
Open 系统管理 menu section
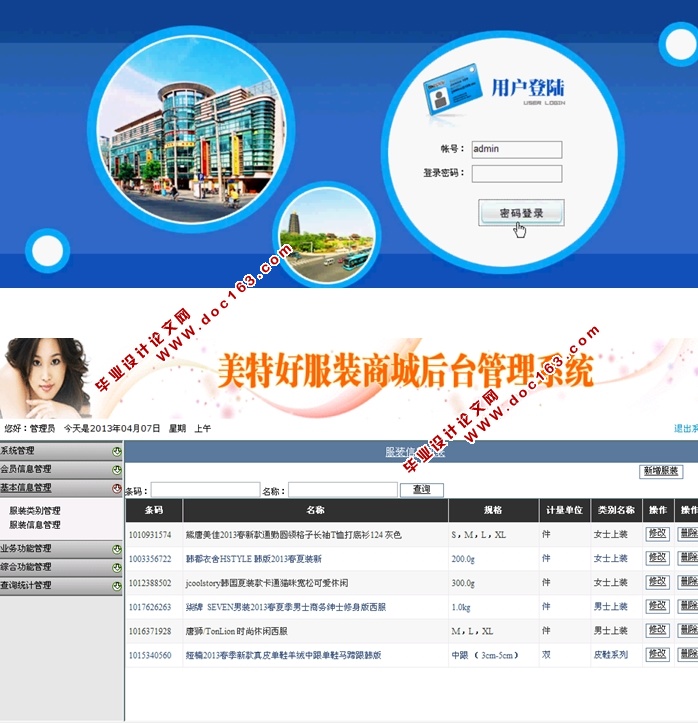[61, 451]
